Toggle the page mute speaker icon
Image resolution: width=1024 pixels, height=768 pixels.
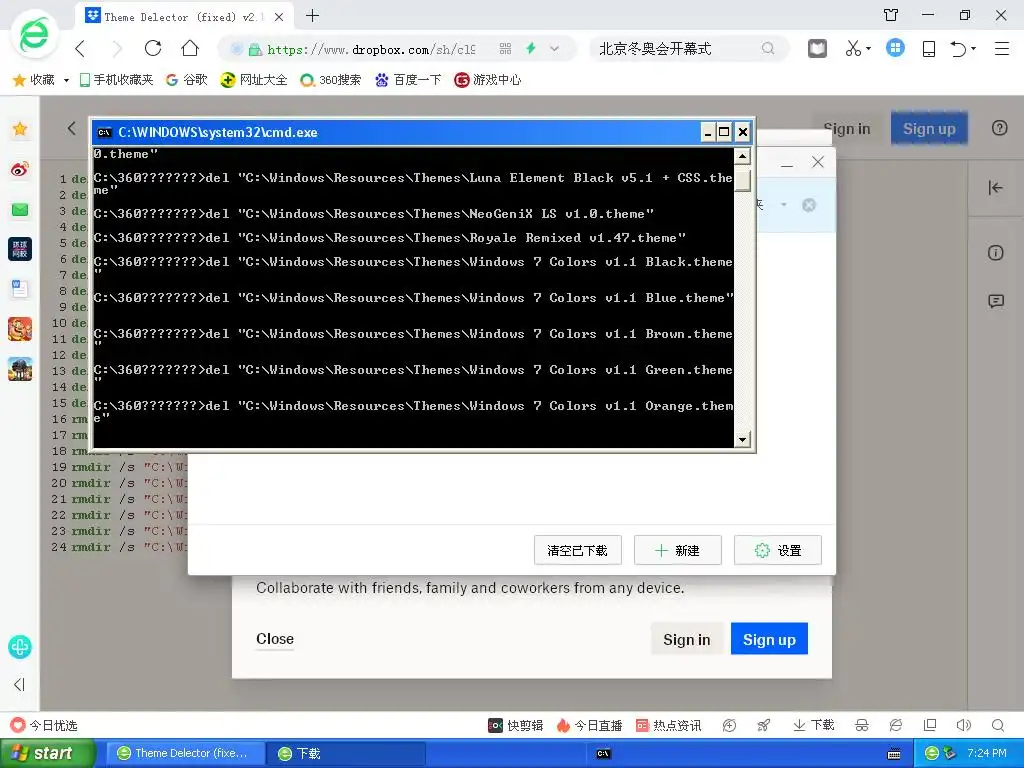963,725
